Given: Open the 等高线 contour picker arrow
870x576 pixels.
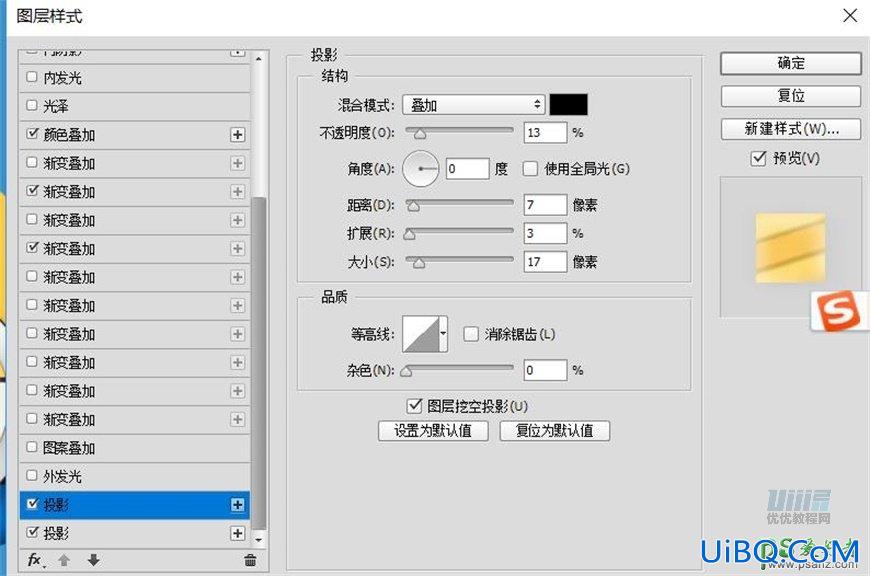Looking at the screenshot, I should (x=443, y=334).
